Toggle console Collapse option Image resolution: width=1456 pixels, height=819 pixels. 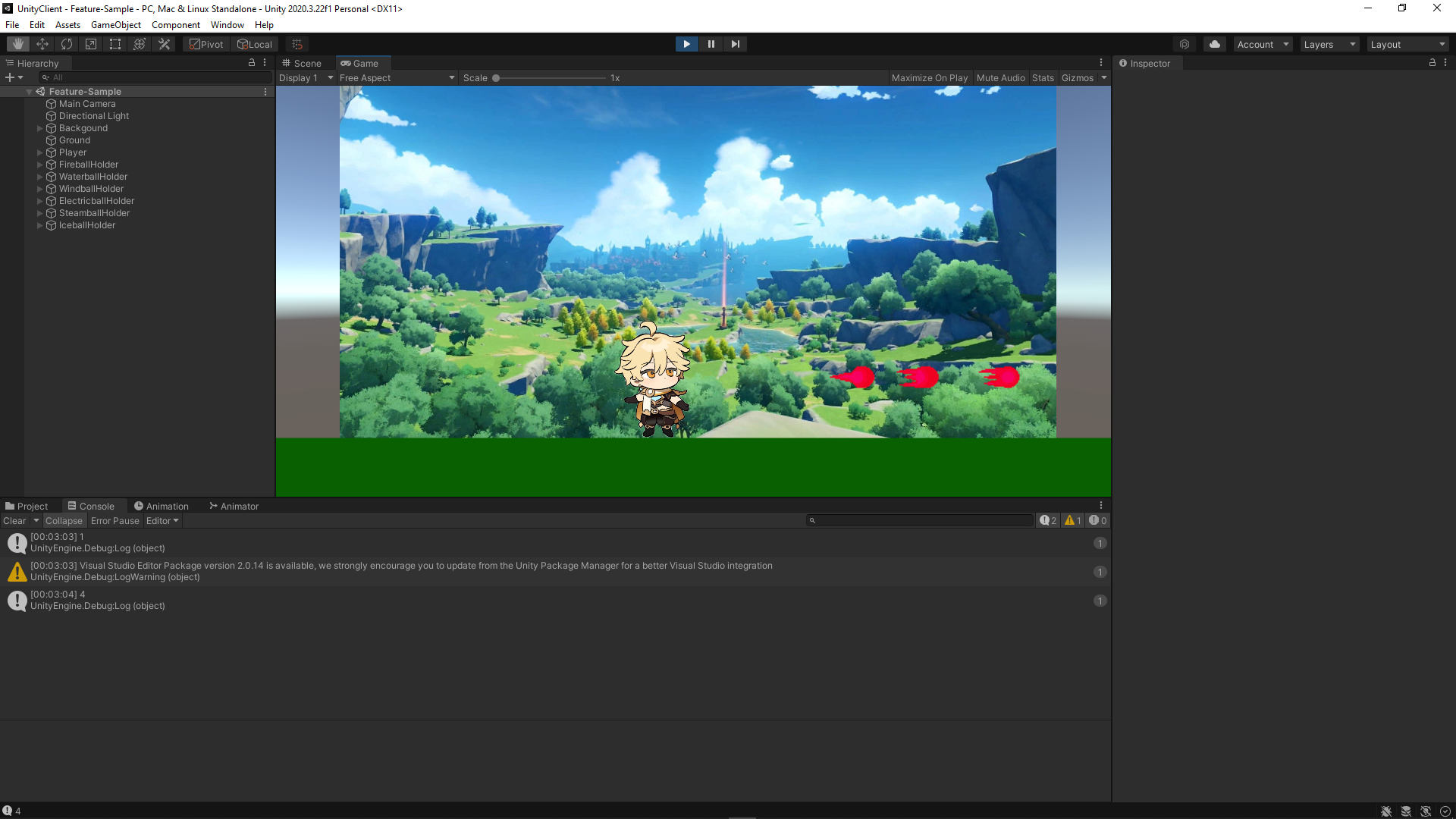pos(64,521)
